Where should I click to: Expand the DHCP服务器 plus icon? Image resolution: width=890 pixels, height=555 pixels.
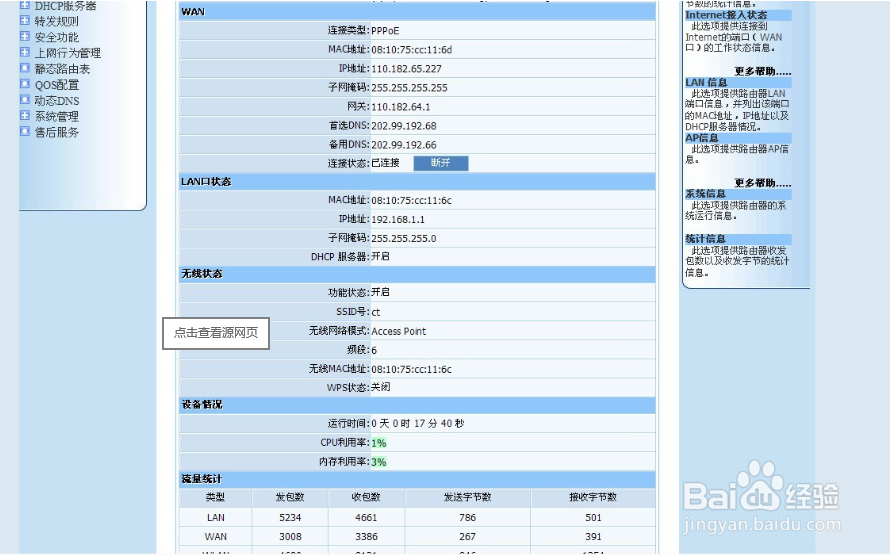coord(24,5)
